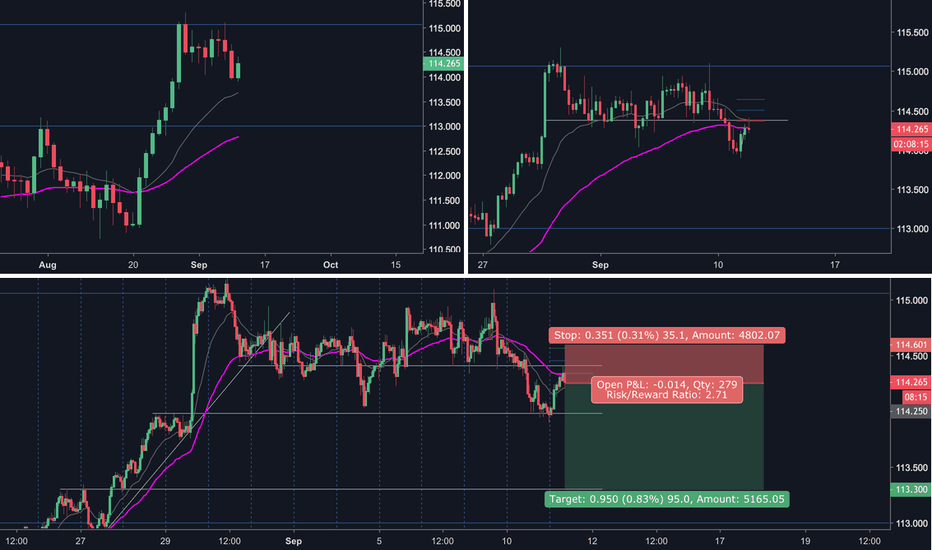
Task: Click the 29 date label on bottom chart
Action: click(165, 541)
